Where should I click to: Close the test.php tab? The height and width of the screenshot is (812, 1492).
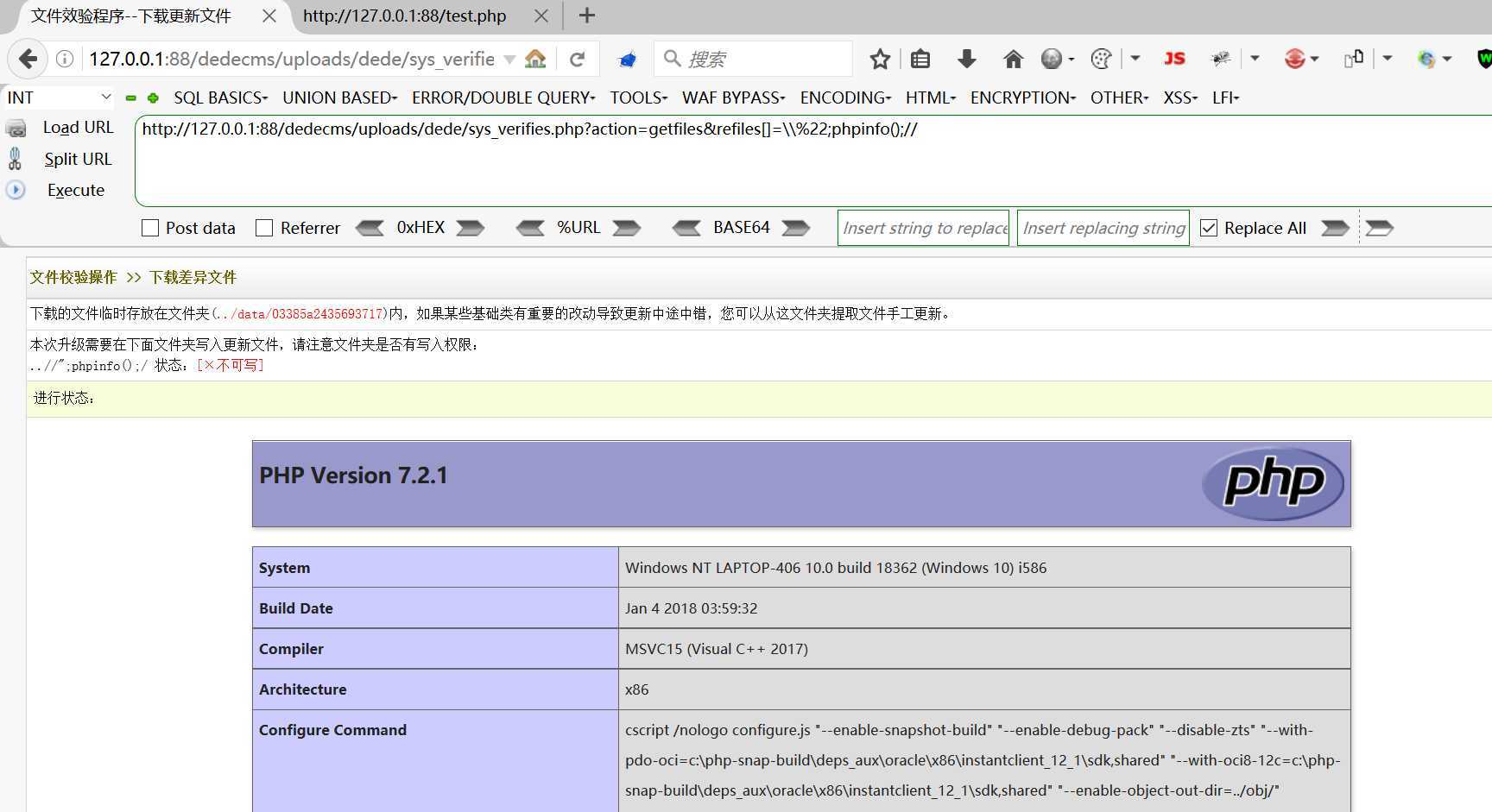(x=541, y=16)
